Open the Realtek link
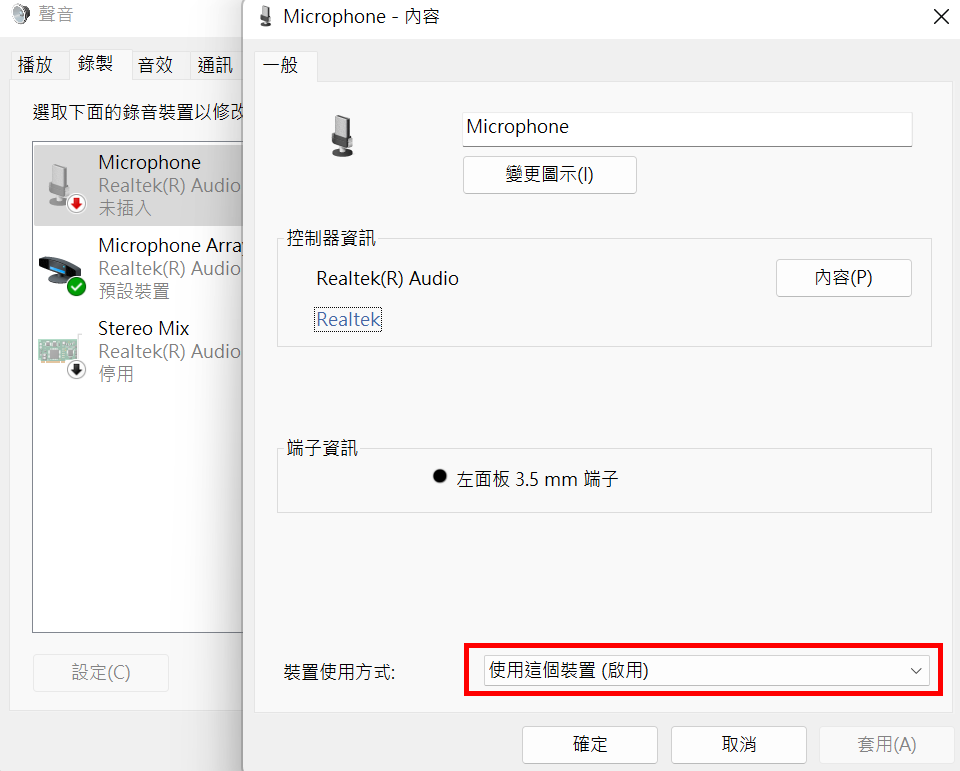 click(x=348, y=319)
